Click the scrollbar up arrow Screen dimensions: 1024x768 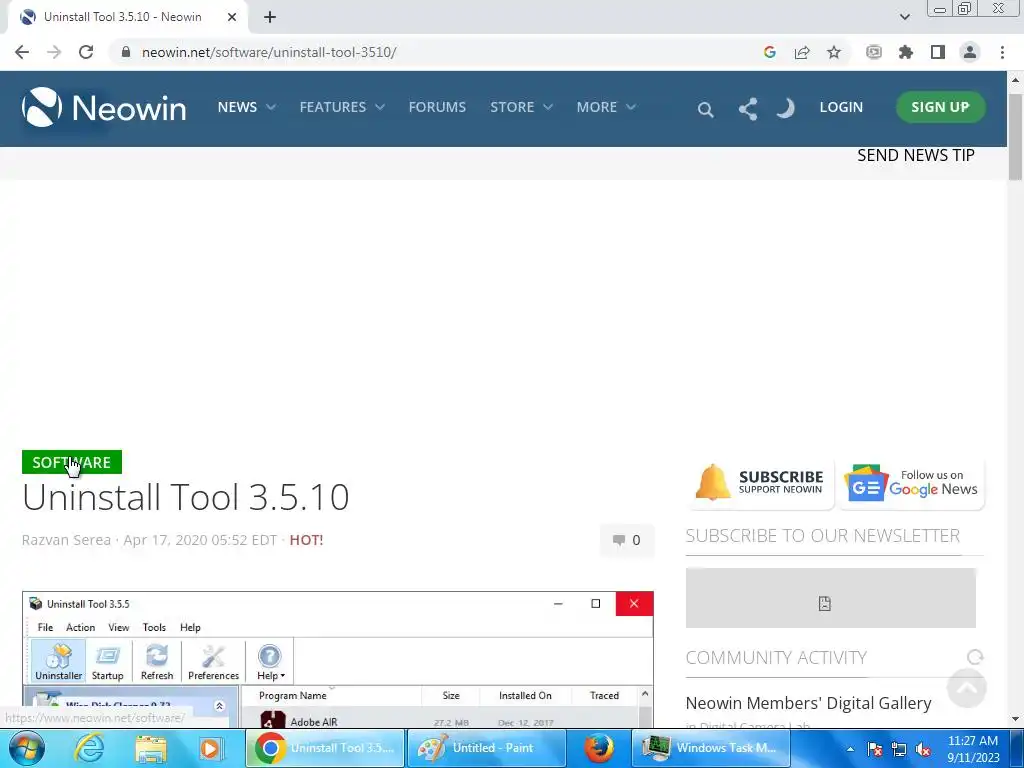(1014, 80)
